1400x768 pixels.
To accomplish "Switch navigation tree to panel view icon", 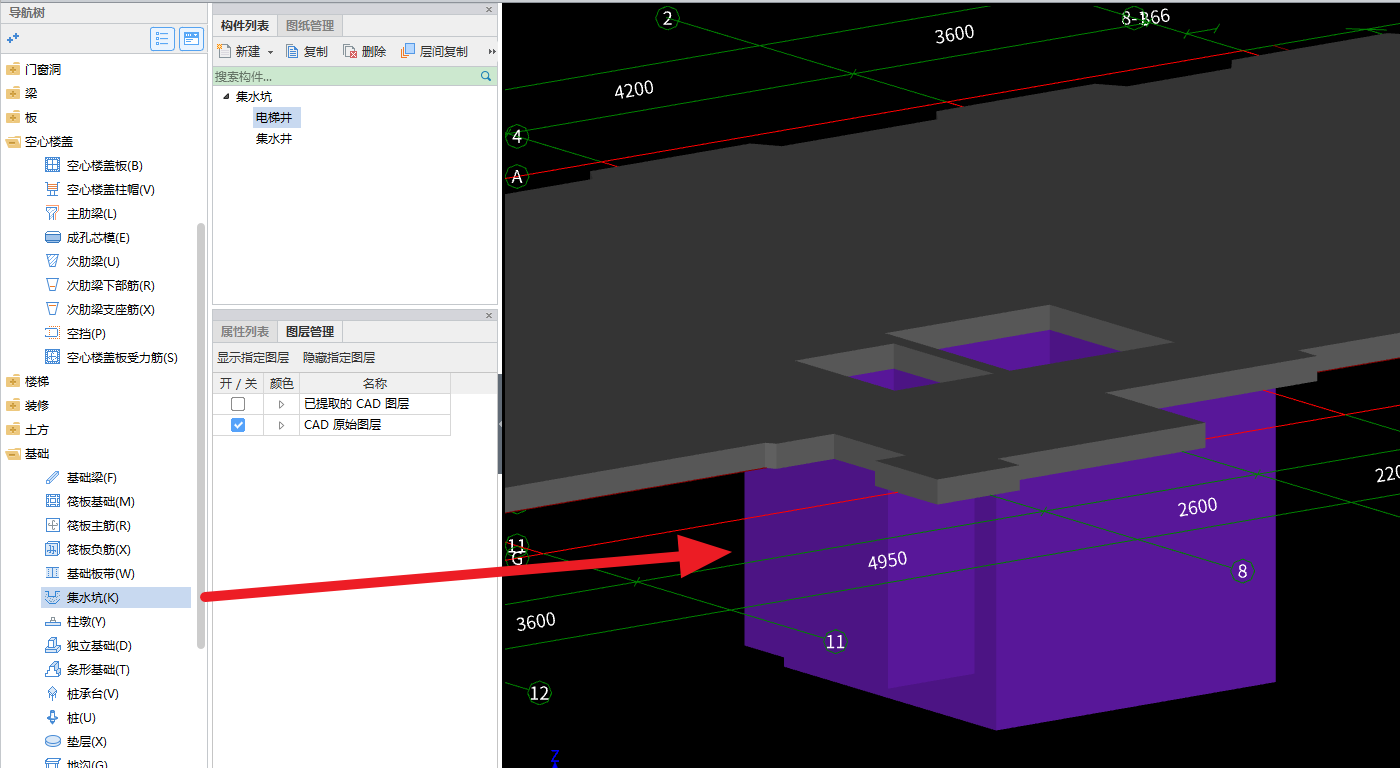I will (x=191, y=39).
